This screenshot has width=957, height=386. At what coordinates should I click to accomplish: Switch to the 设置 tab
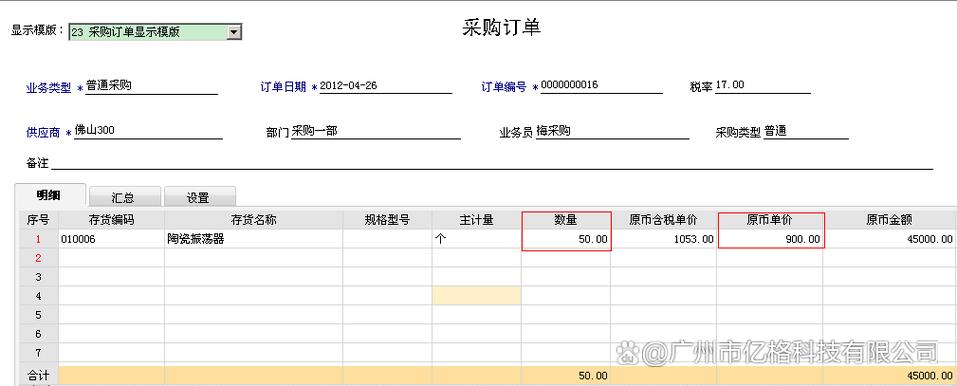point(199,197)
